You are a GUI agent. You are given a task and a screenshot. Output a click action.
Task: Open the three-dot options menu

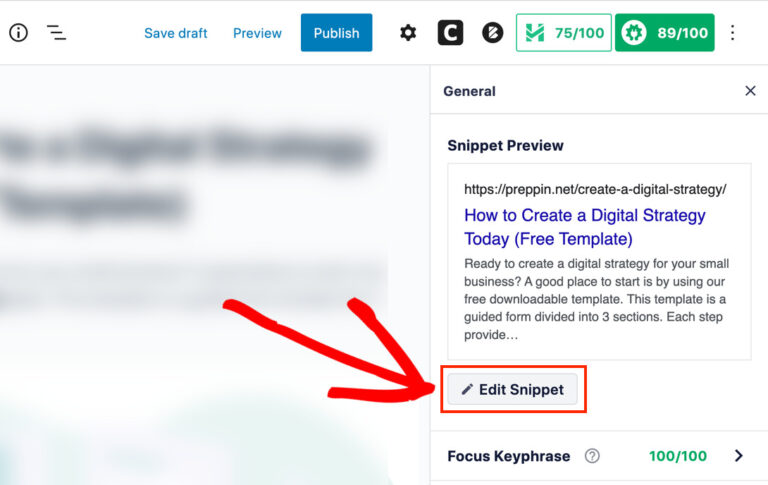[732, 33]
